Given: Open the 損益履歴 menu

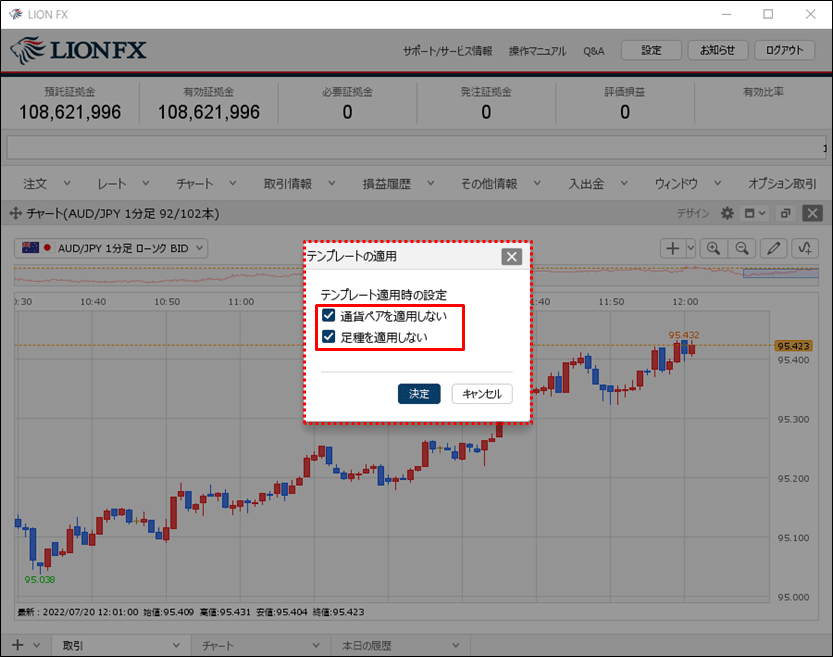Looking at the screenshot, I should [398, 184].
